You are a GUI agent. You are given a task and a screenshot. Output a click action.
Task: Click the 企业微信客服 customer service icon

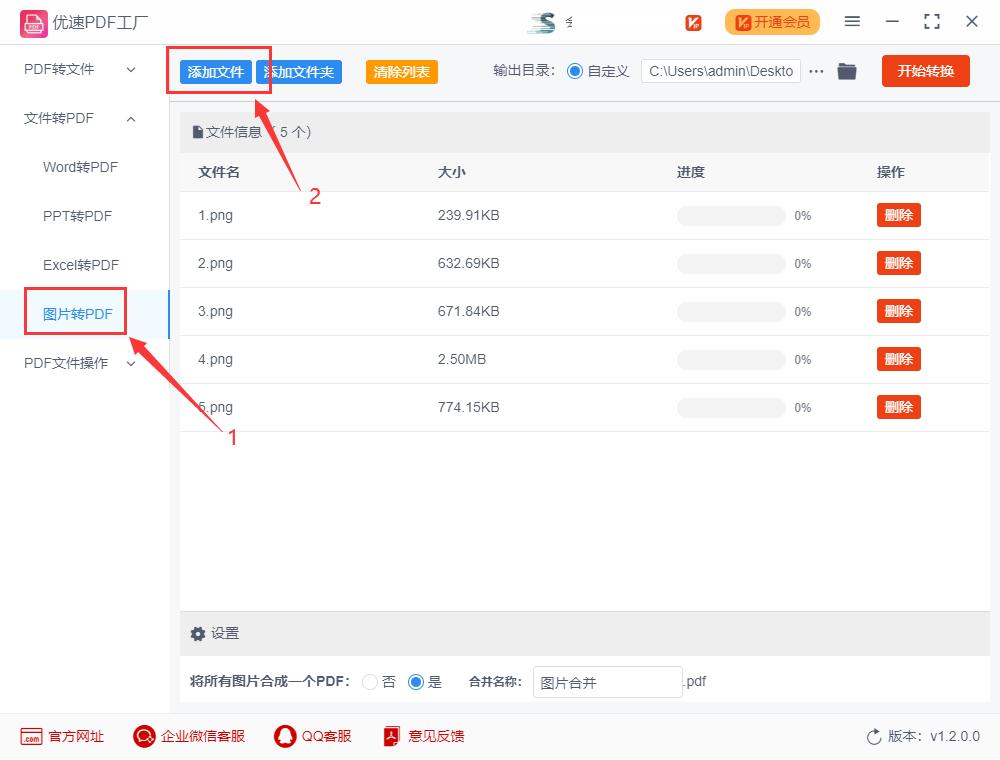coord(144,736)
